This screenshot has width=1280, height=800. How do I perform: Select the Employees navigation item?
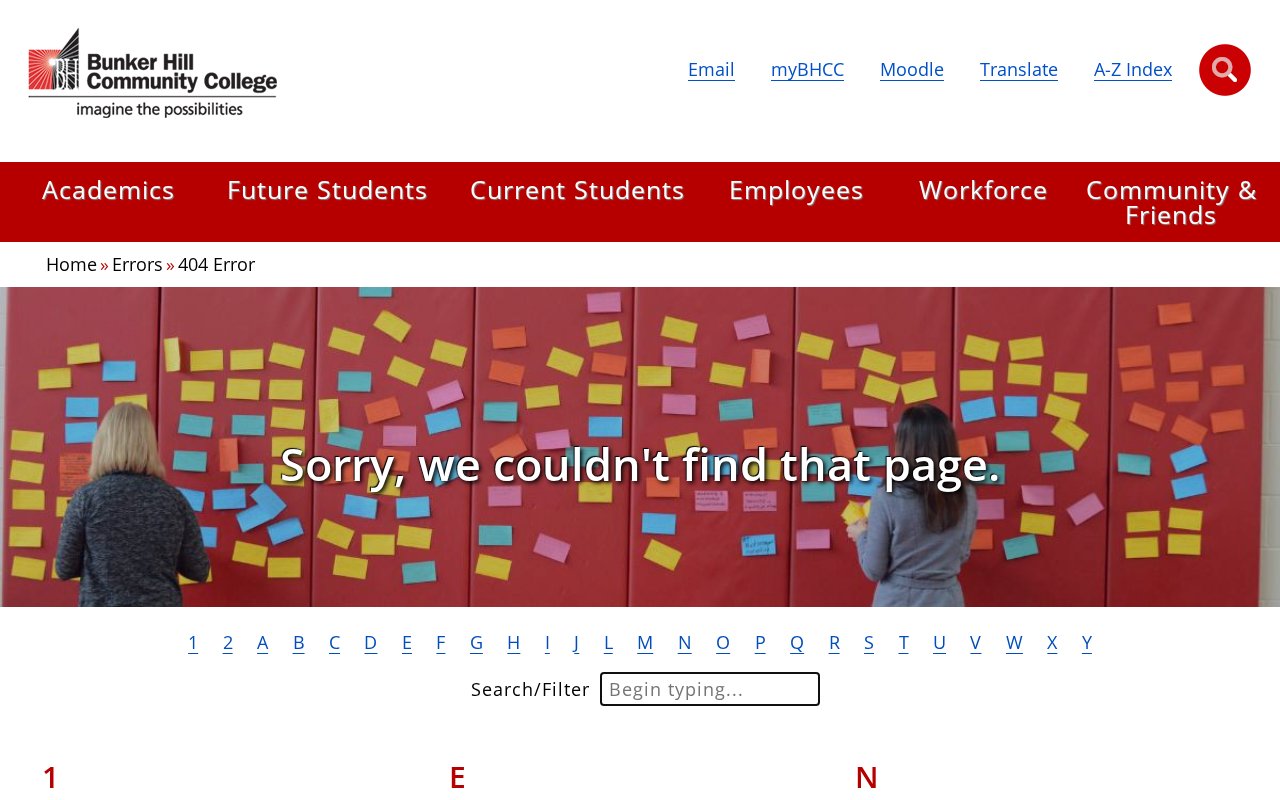click(x=796, y=190)
